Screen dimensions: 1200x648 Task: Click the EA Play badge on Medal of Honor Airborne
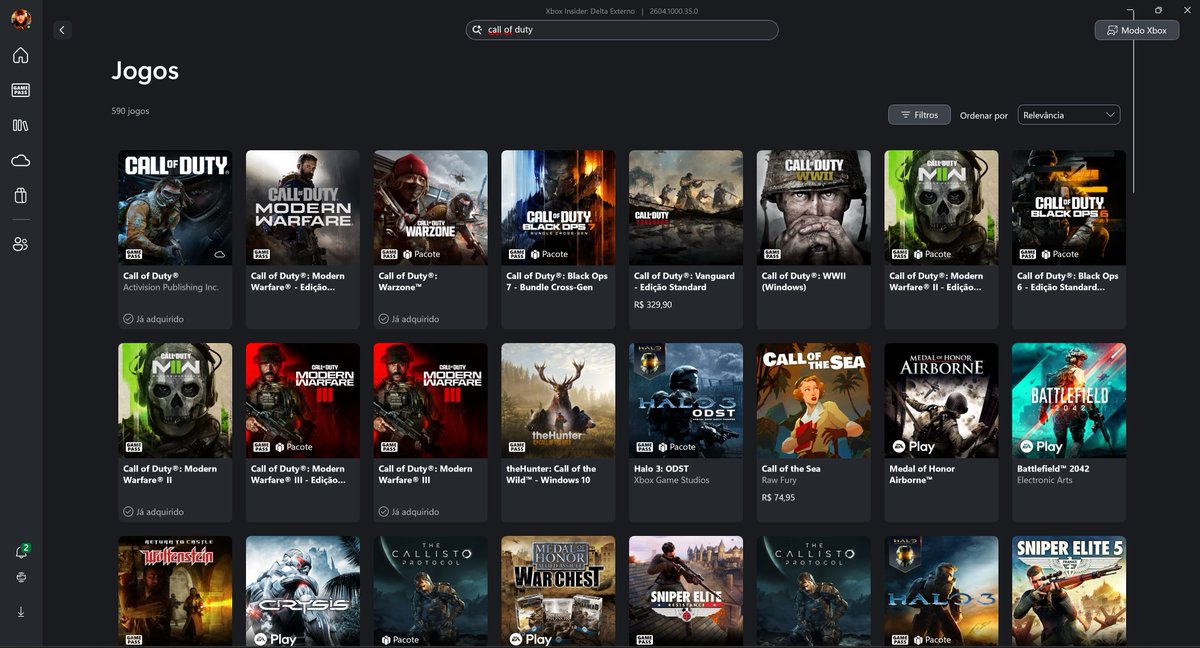(x=913, y=447)
